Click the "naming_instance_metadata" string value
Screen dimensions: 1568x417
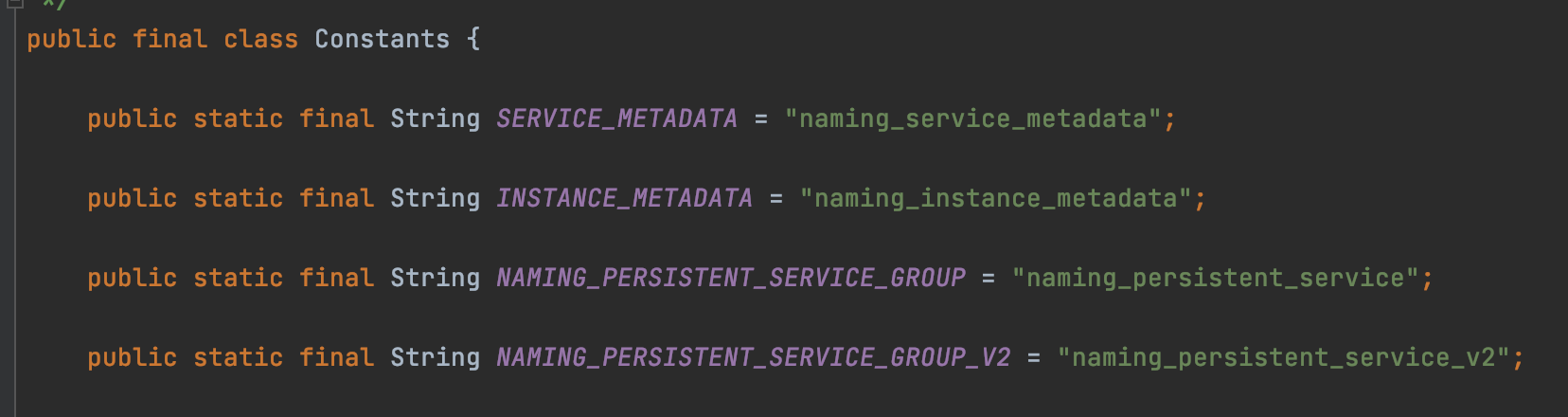click(x=995, y=198)
